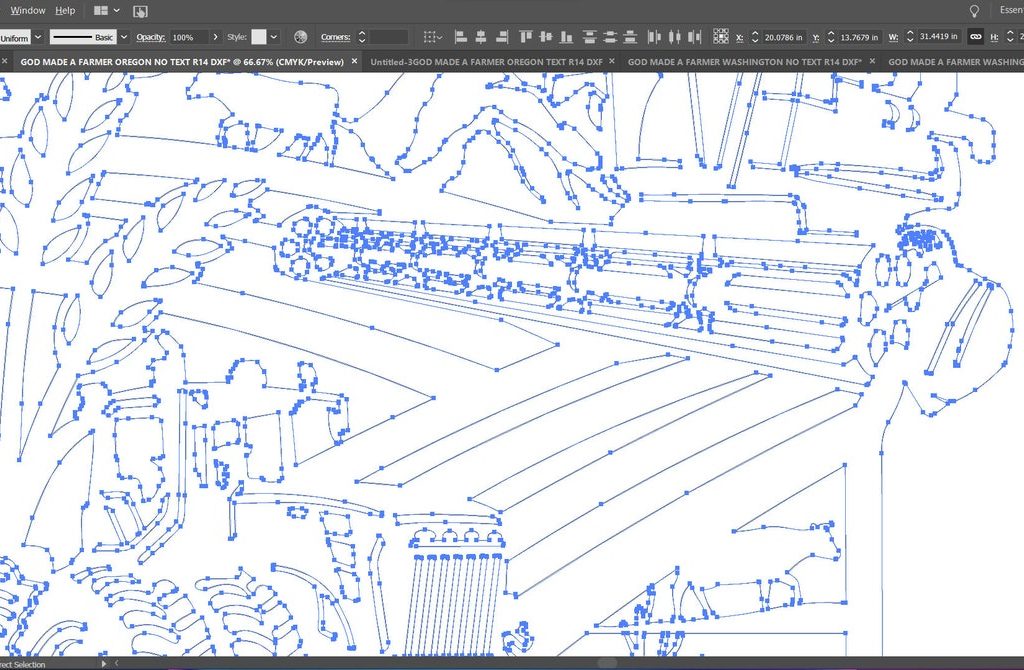Expand the arrange documents dropdown
1024x670 pixels.
pyautogui.click(x=117, y=10)
